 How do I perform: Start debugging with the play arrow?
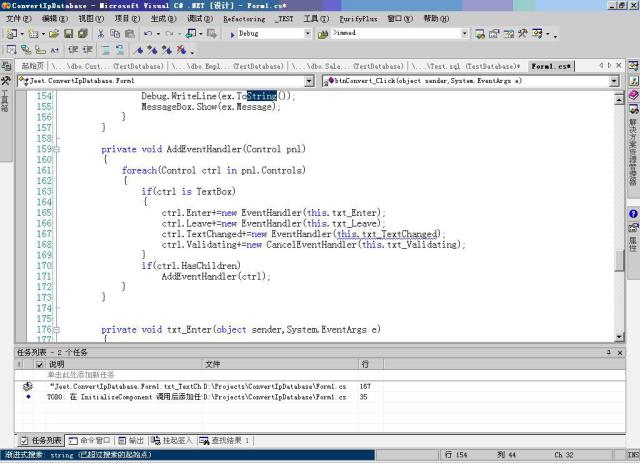pos(232,34)
